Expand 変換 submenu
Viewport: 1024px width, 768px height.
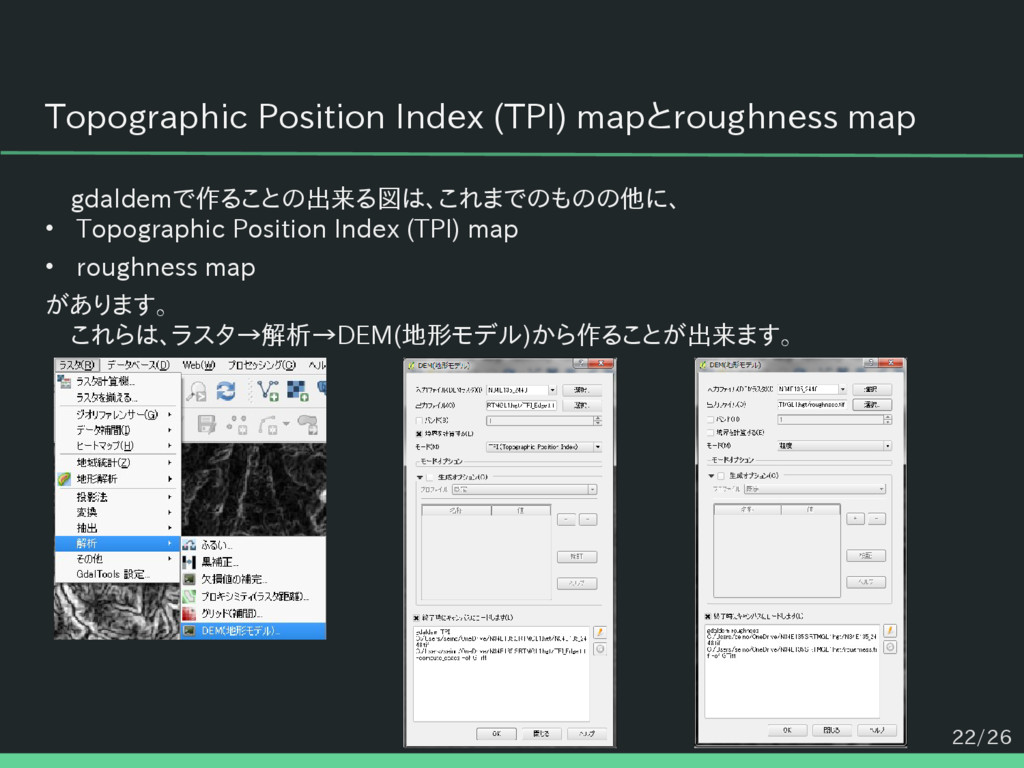coord(118,512)
